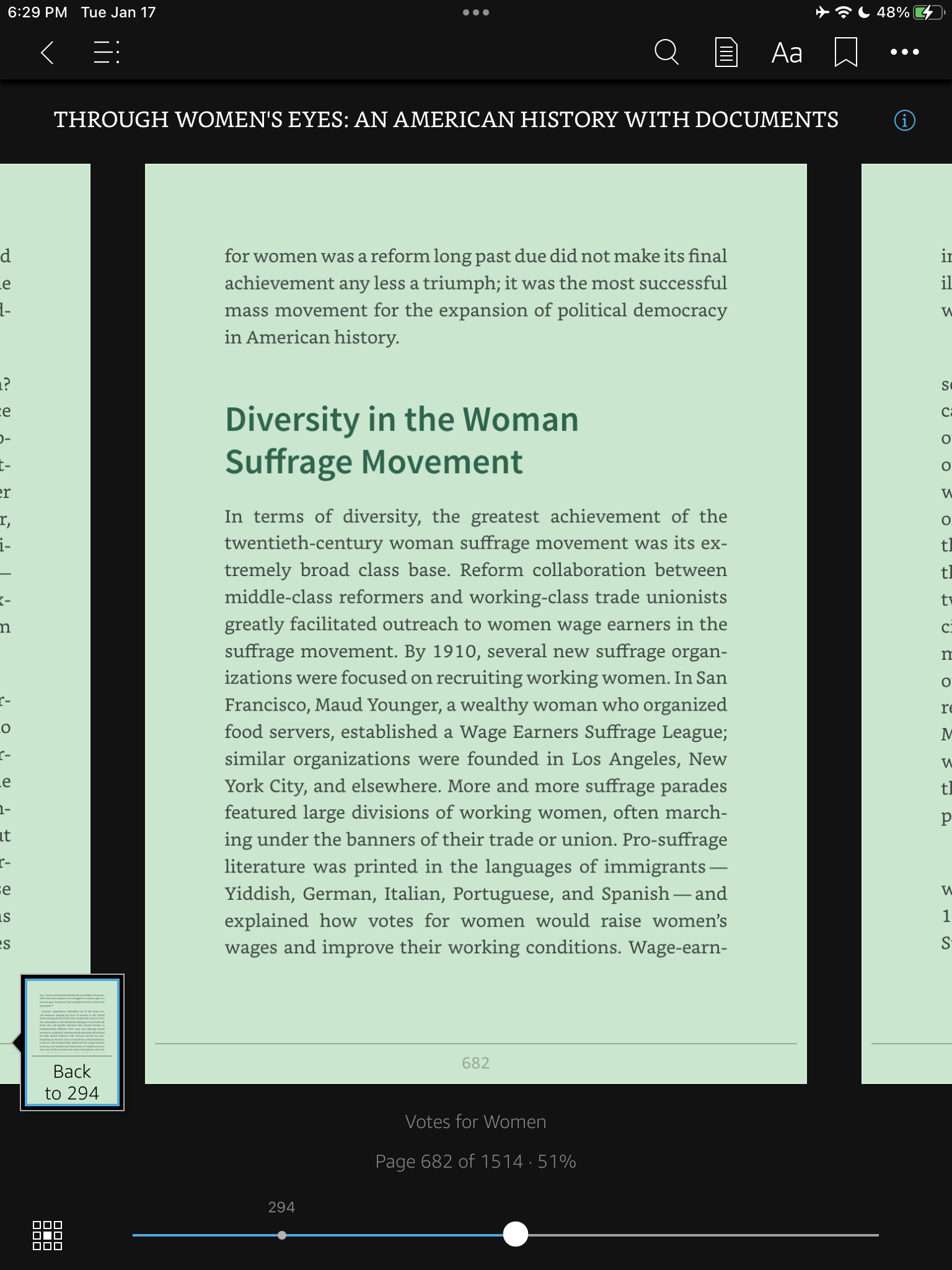Open the more options ellipsis menu
This screenshot has width=952, height=1270.
click(905, 53)
